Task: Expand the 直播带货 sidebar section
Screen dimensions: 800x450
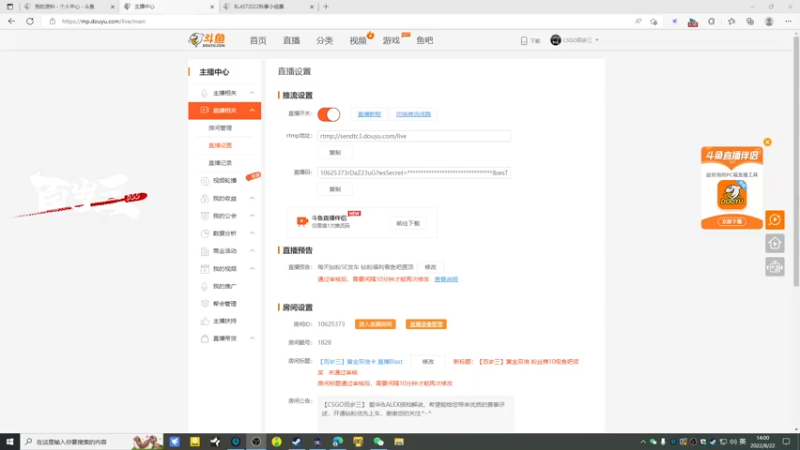Action: point(252,339)
